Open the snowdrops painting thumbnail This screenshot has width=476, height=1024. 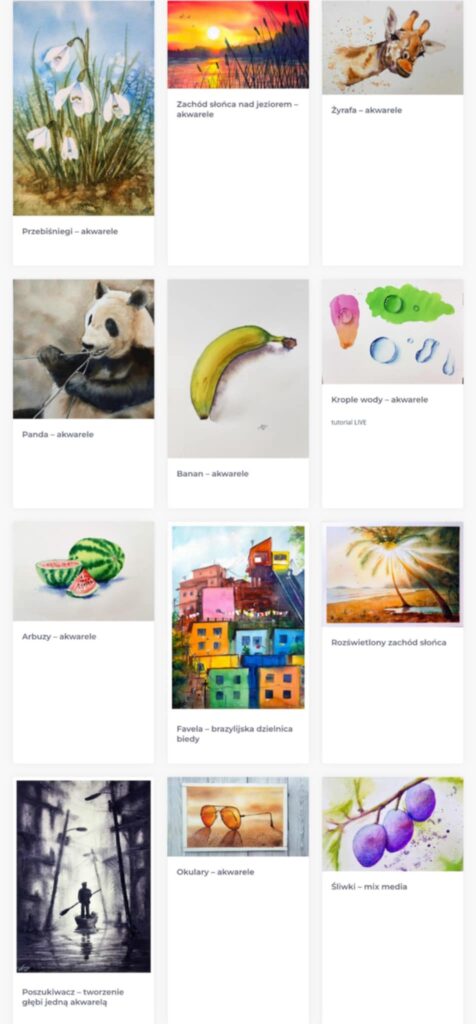click(x=84, y=108)
